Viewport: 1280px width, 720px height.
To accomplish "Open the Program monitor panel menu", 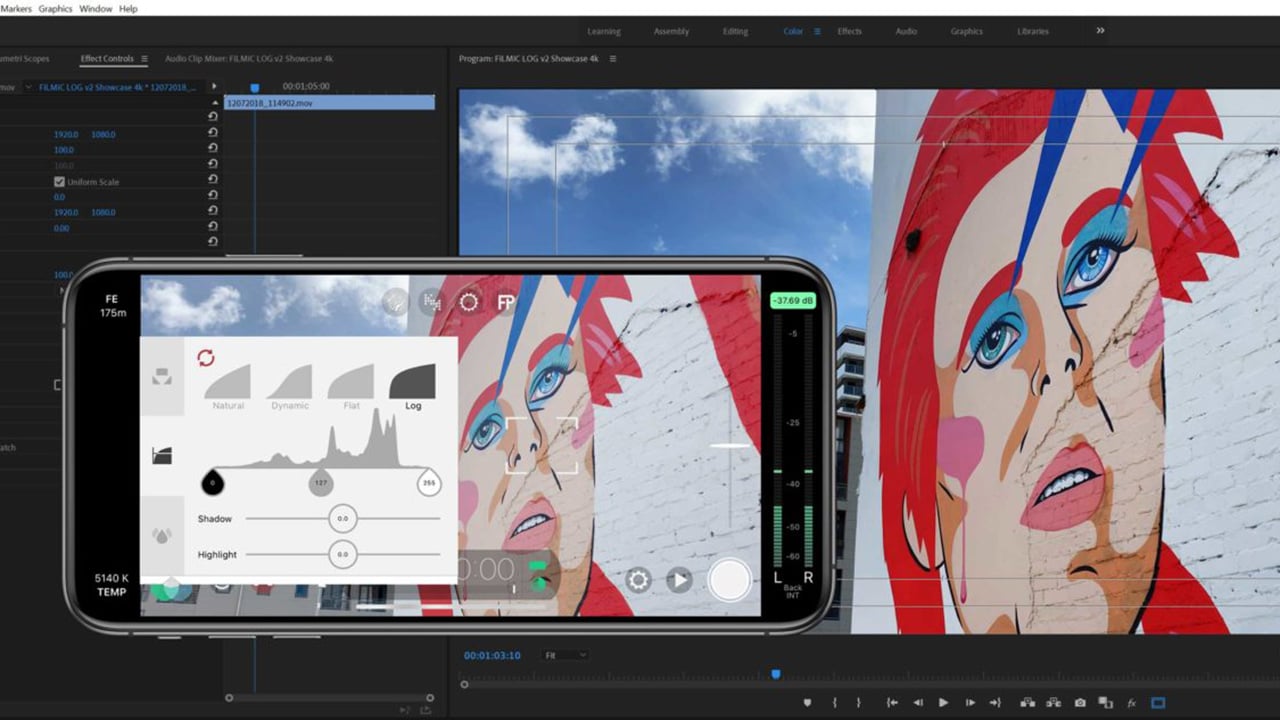I will [x=613, y=59].
